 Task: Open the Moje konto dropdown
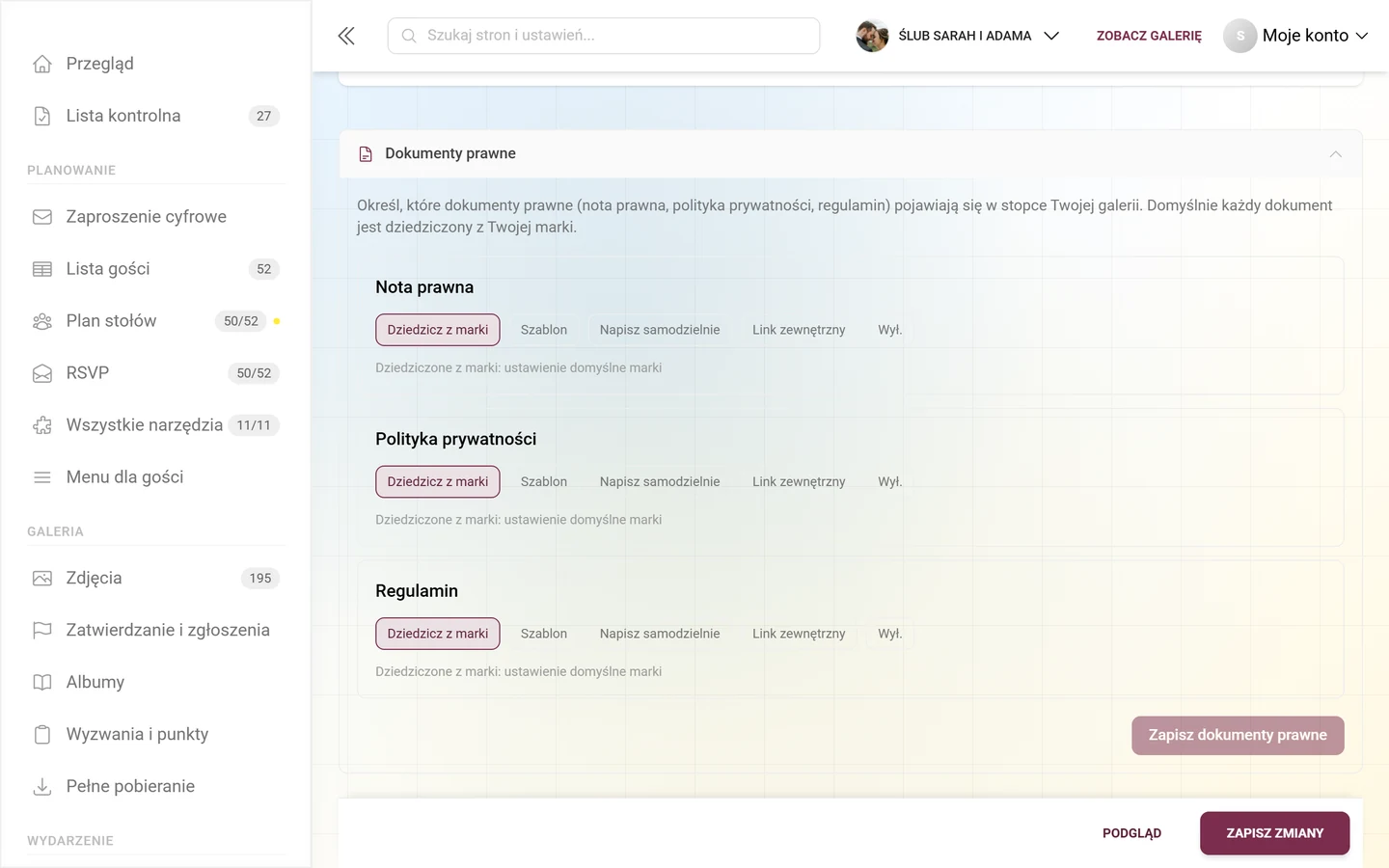click(x=1297, y=36)
